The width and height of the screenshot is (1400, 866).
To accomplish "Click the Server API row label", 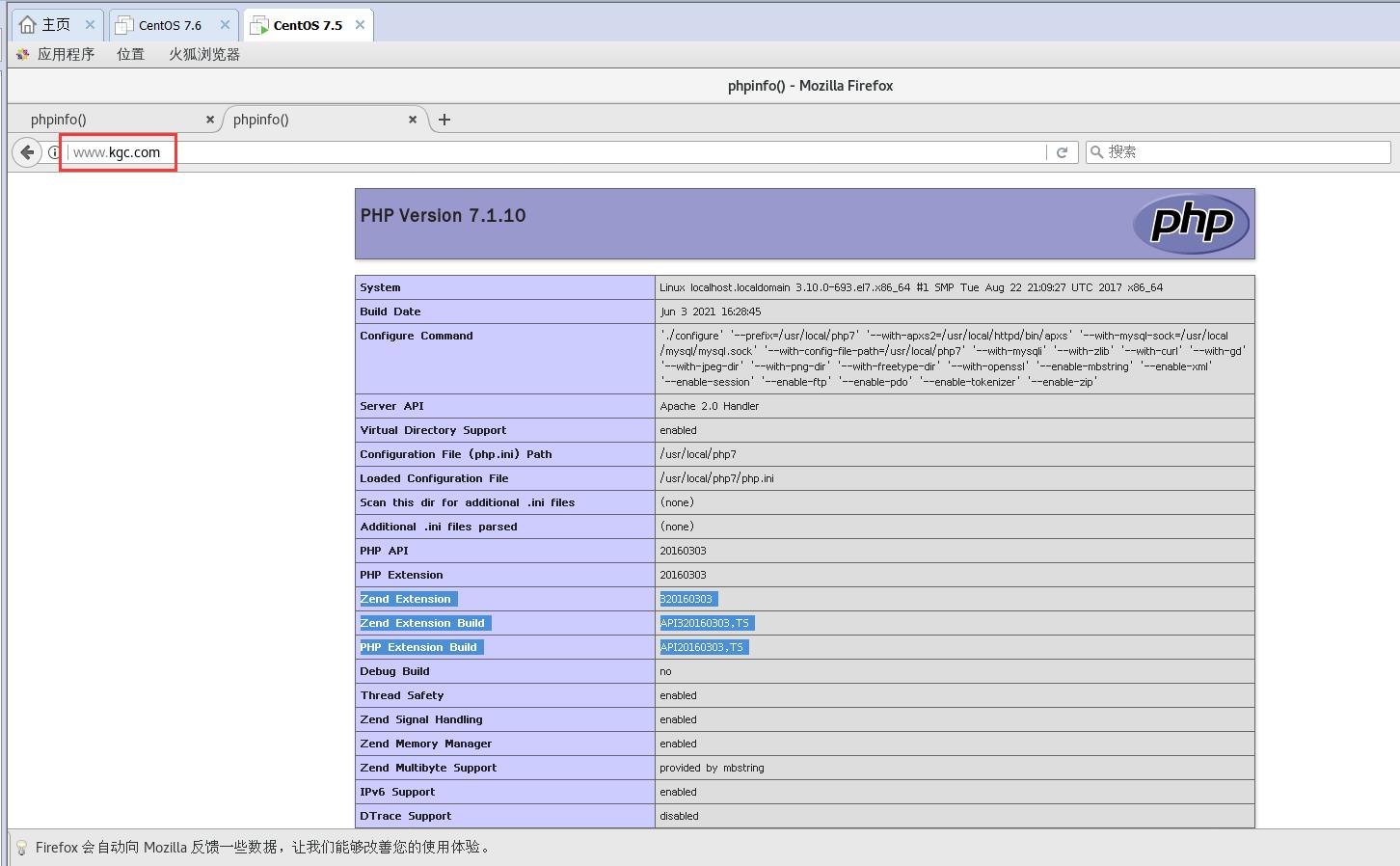I will 391,406.
